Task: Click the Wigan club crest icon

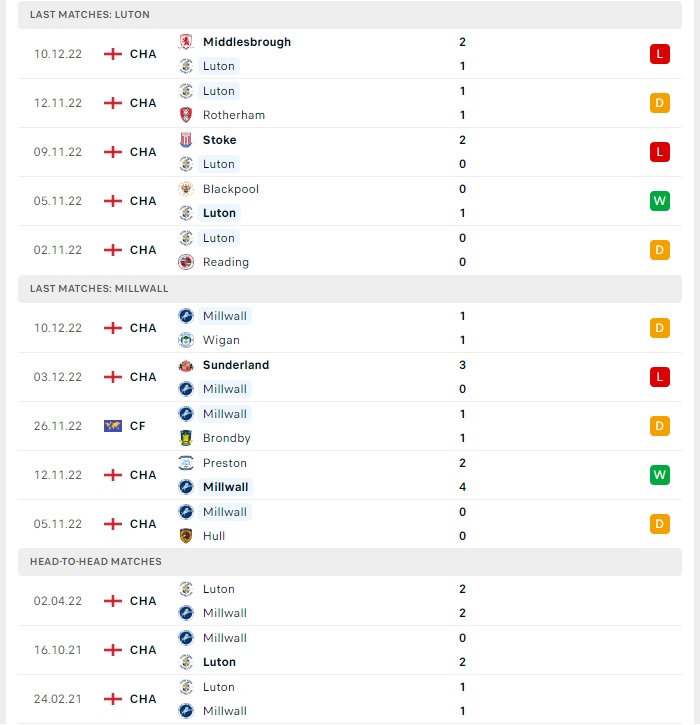Action: (x=186, y=340)
